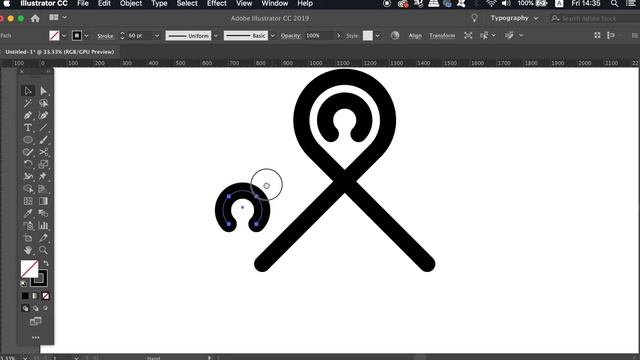This screenshot has height=360, width=640.
Task: Click the Fill box in toolbar
Action: coord(29,269)
